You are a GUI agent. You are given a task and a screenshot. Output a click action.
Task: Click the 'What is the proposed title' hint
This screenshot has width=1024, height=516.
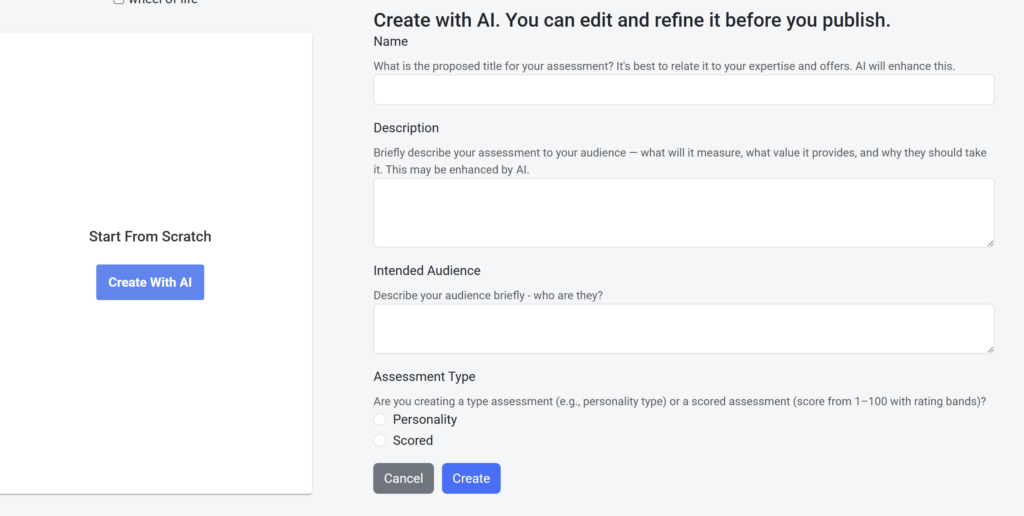pyautogui.click(x=665, y=66)
